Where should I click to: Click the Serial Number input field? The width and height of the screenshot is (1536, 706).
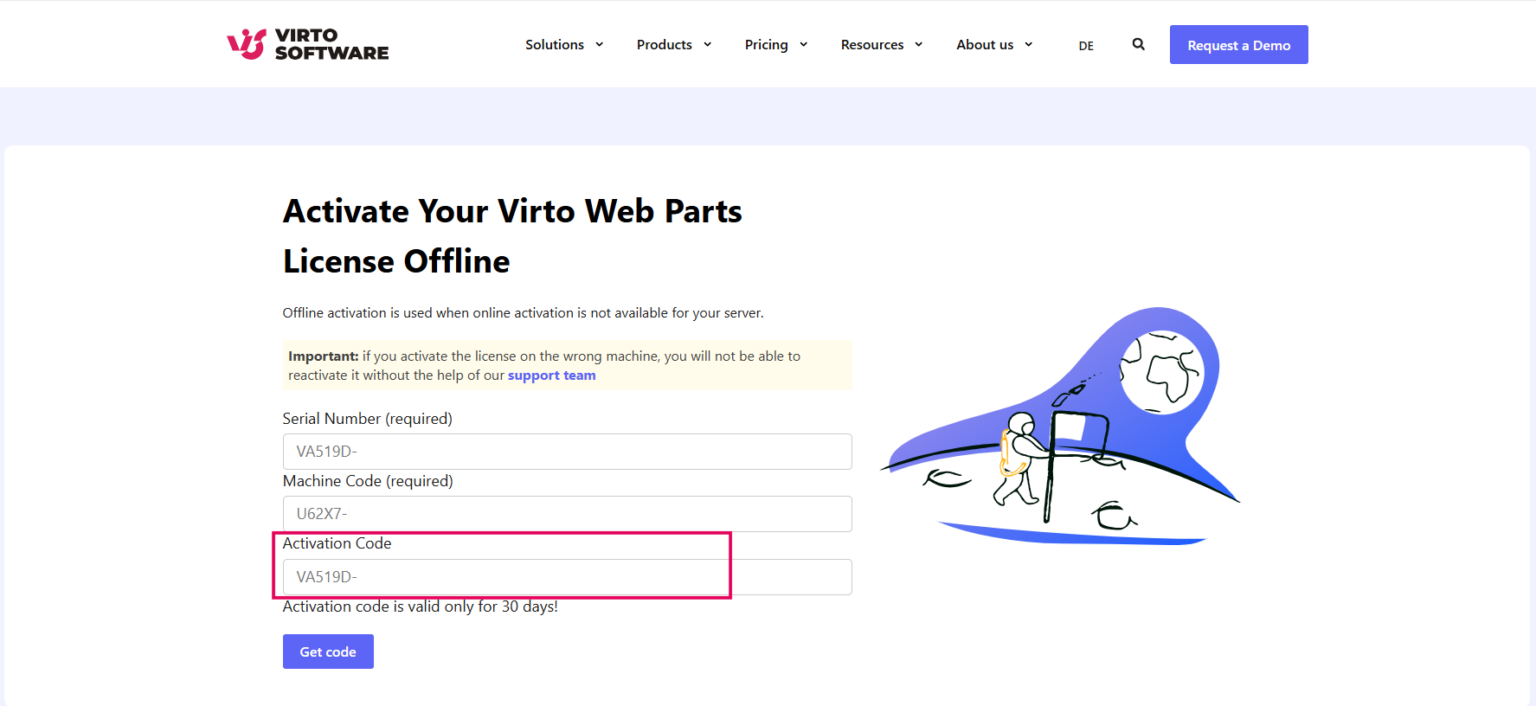567,451
